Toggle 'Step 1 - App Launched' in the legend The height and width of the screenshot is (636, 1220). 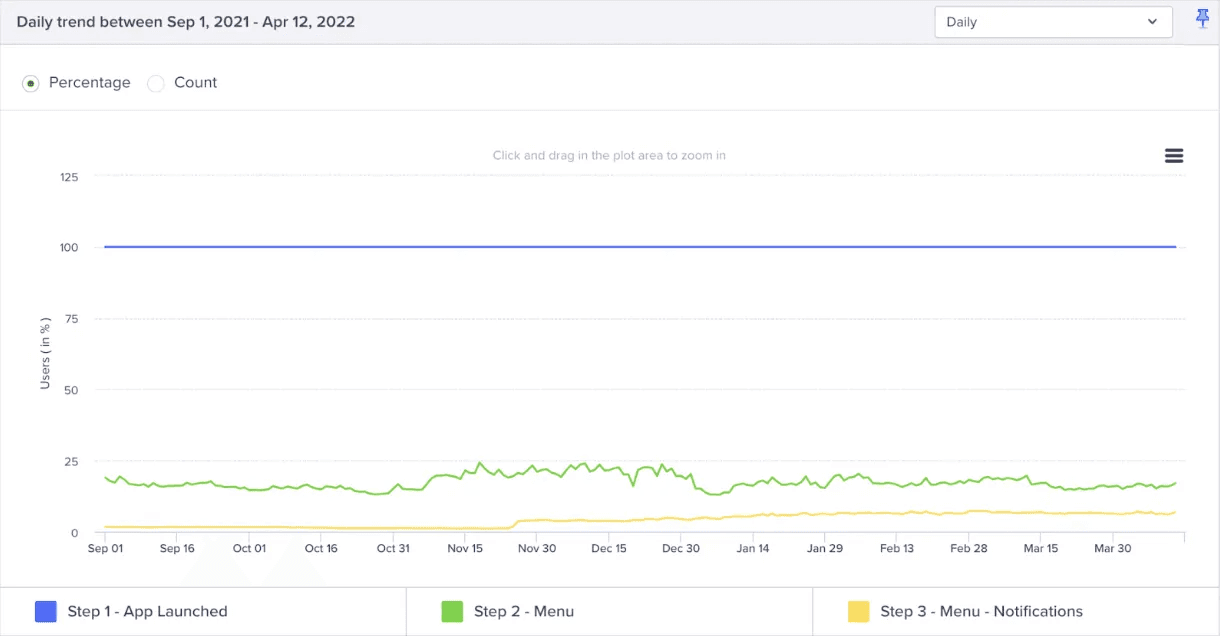[x=146, y=610]
